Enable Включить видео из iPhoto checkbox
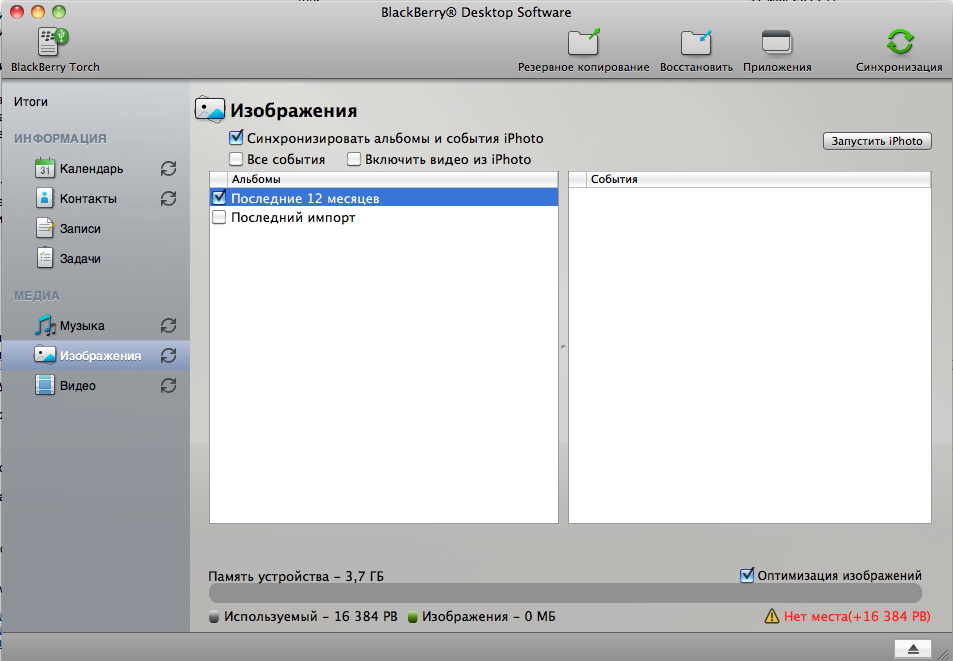 coord(354,159)
